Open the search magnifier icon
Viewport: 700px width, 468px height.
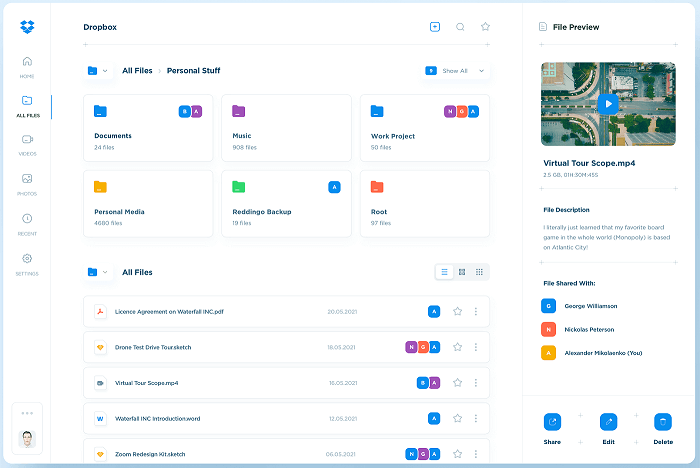(x=460, y=27)
